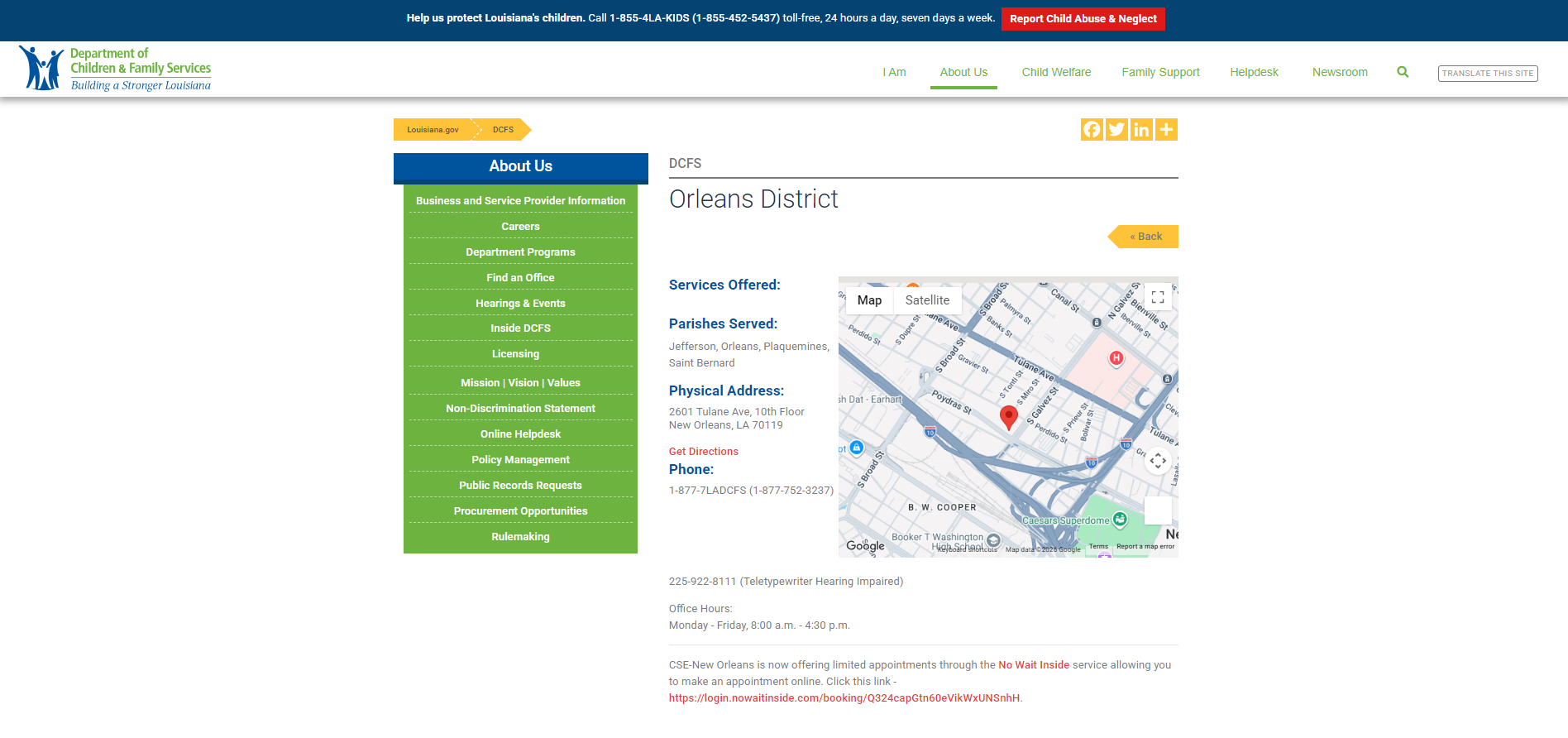
Task: Click map Keyboard shortcuts button
Action: [x=968, y=549]
